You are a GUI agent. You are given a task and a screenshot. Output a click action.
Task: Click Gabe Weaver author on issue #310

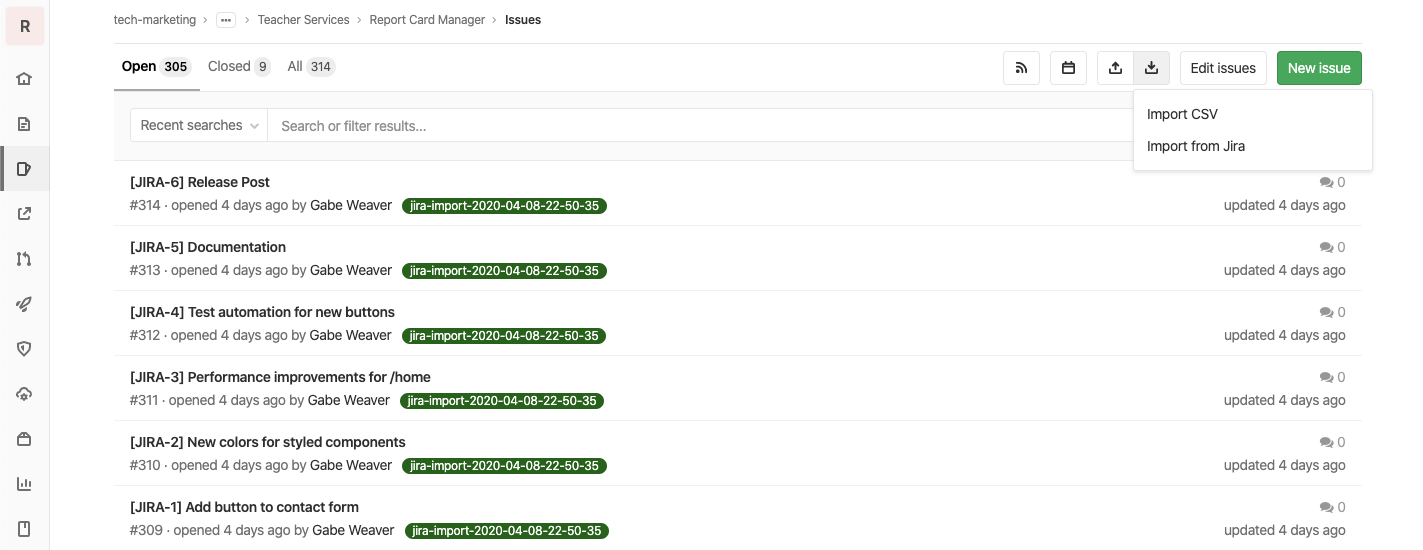351,465
